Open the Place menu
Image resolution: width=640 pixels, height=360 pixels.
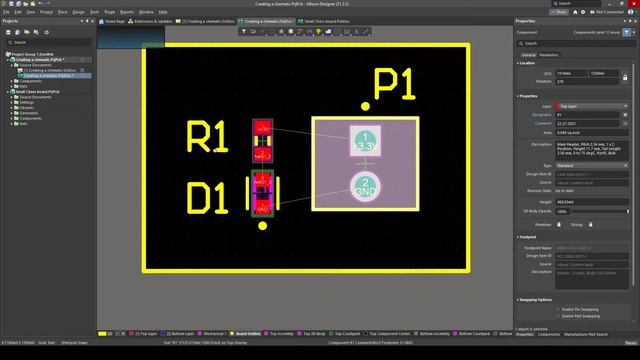click(x=62, y=12)
